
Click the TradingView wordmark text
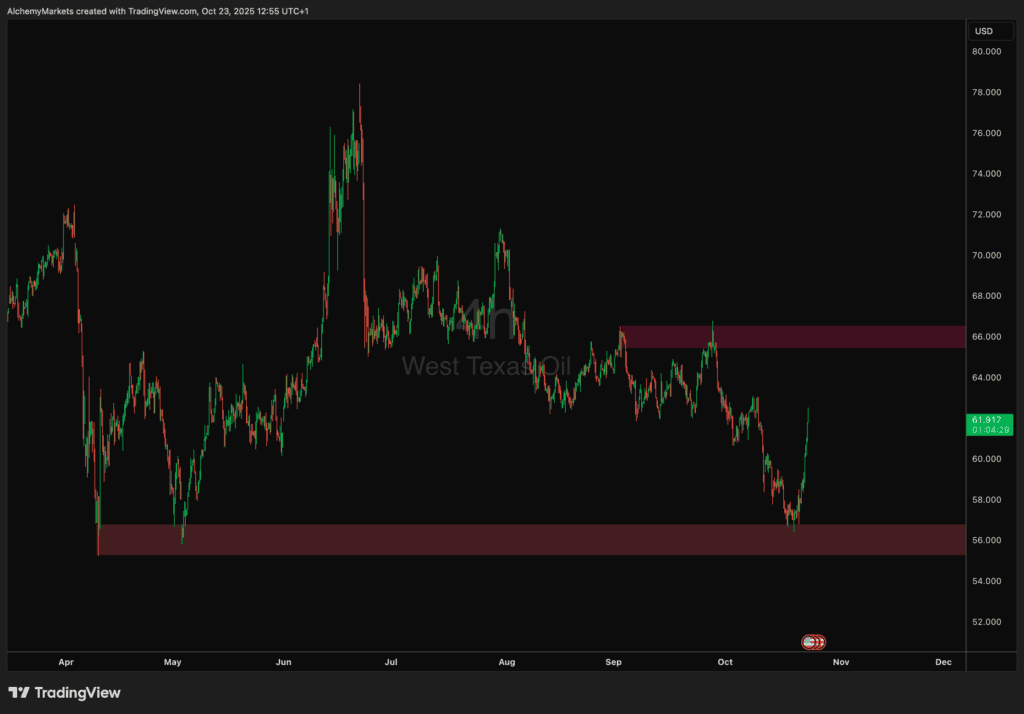coord(77,692)
